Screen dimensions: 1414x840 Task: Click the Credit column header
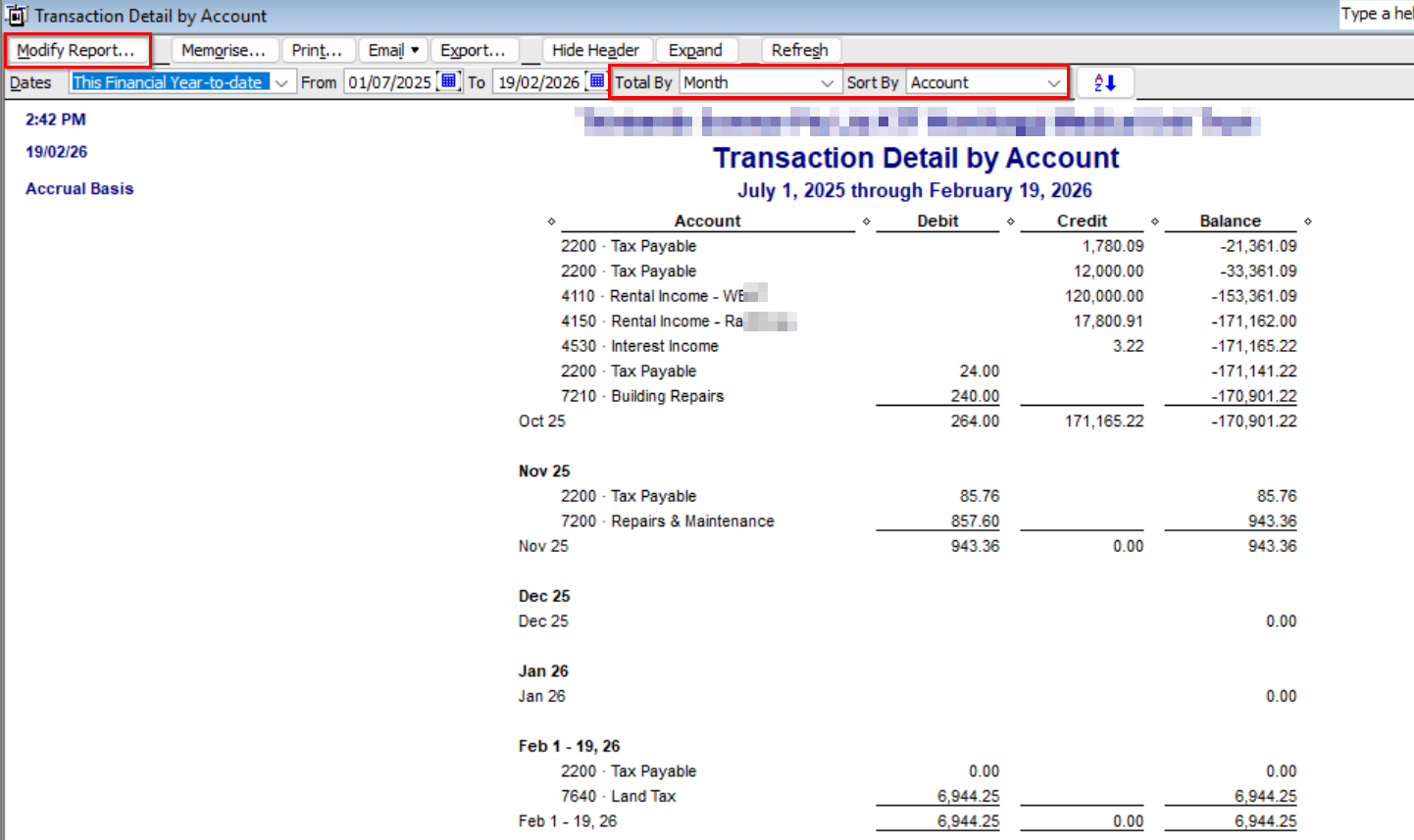(1082, 221)
